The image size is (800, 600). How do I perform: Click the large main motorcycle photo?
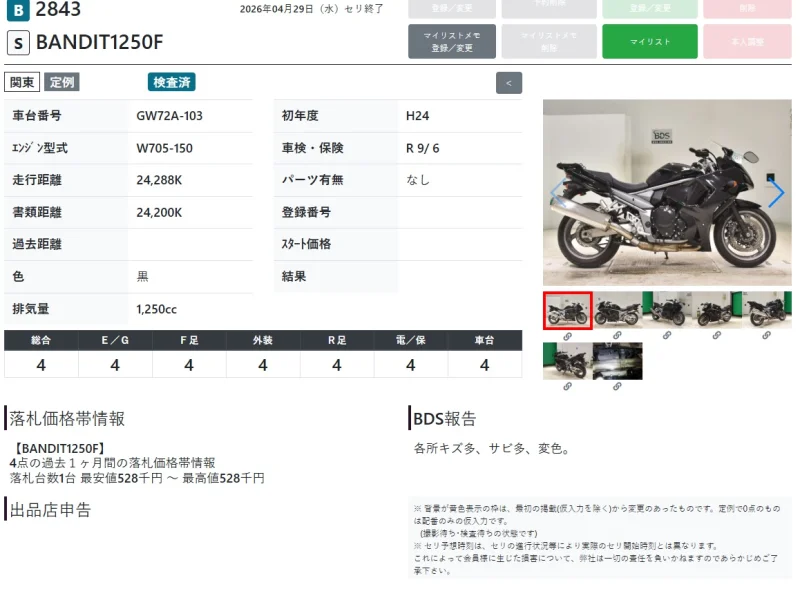click(667, 192)
